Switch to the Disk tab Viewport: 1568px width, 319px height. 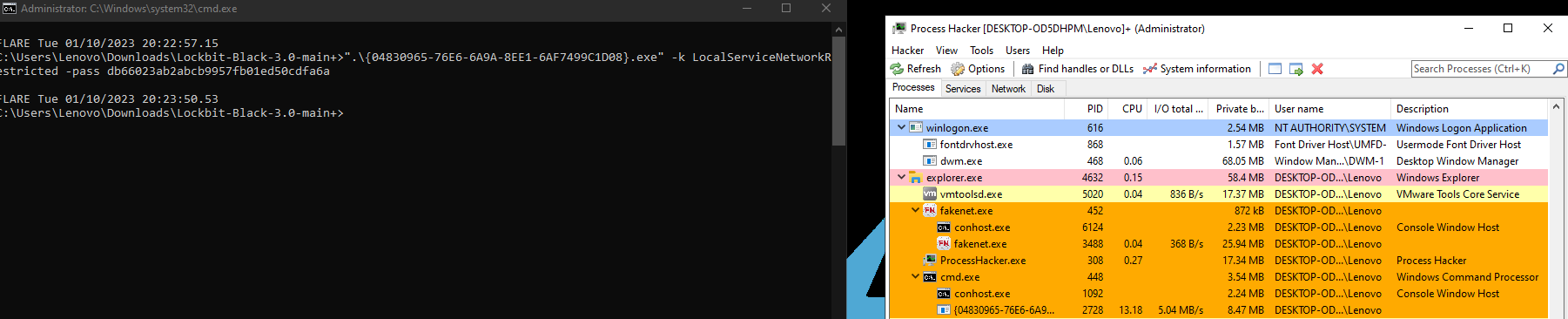point(1046,89)
